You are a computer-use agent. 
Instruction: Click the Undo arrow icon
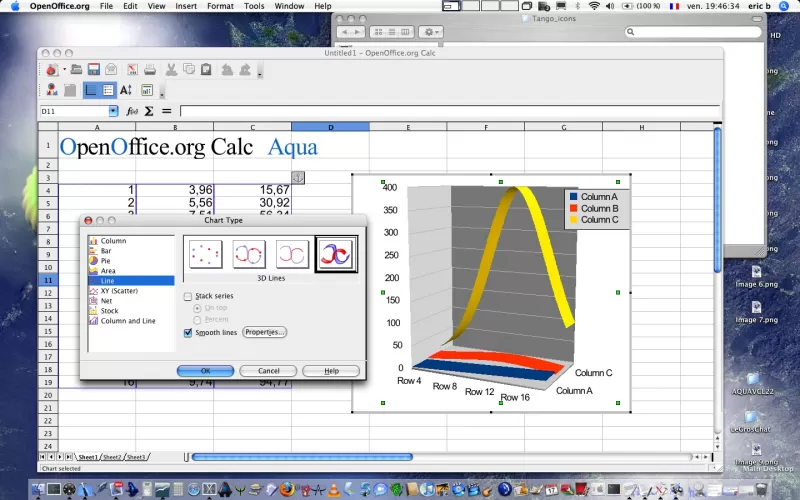coord(227,69)
